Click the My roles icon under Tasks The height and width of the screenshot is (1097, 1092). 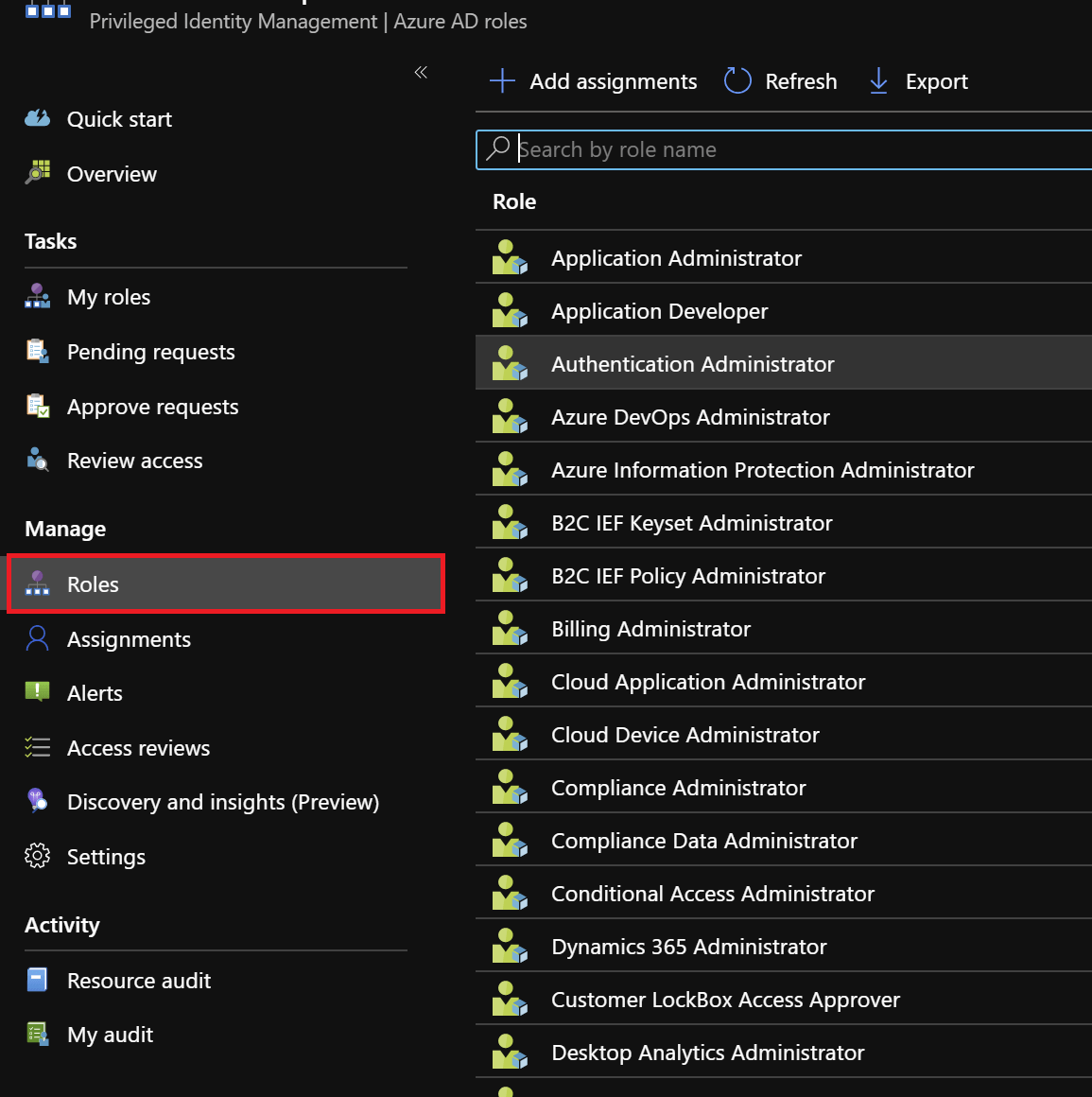(37, 296)
